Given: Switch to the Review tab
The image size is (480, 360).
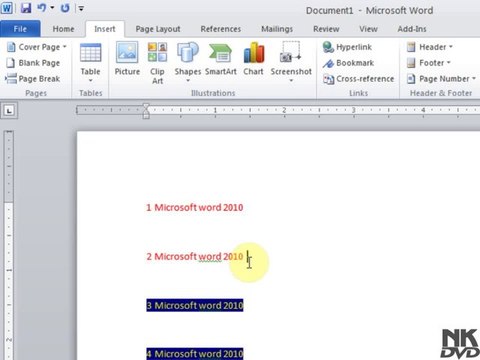Looking at the screenshot, I should tap(326, 29).
